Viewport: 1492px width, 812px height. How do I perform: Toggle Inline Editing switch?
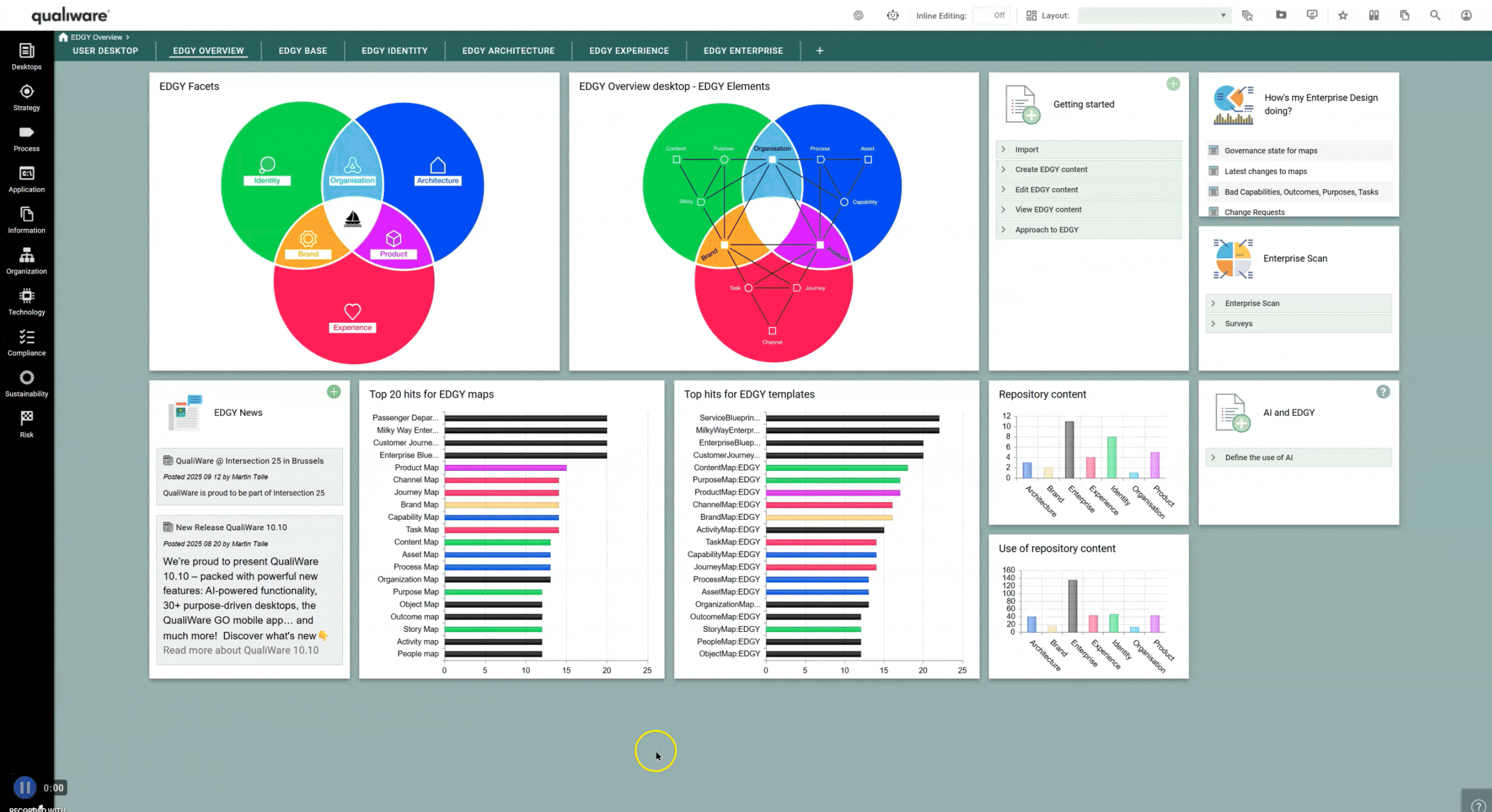(991, 16)
